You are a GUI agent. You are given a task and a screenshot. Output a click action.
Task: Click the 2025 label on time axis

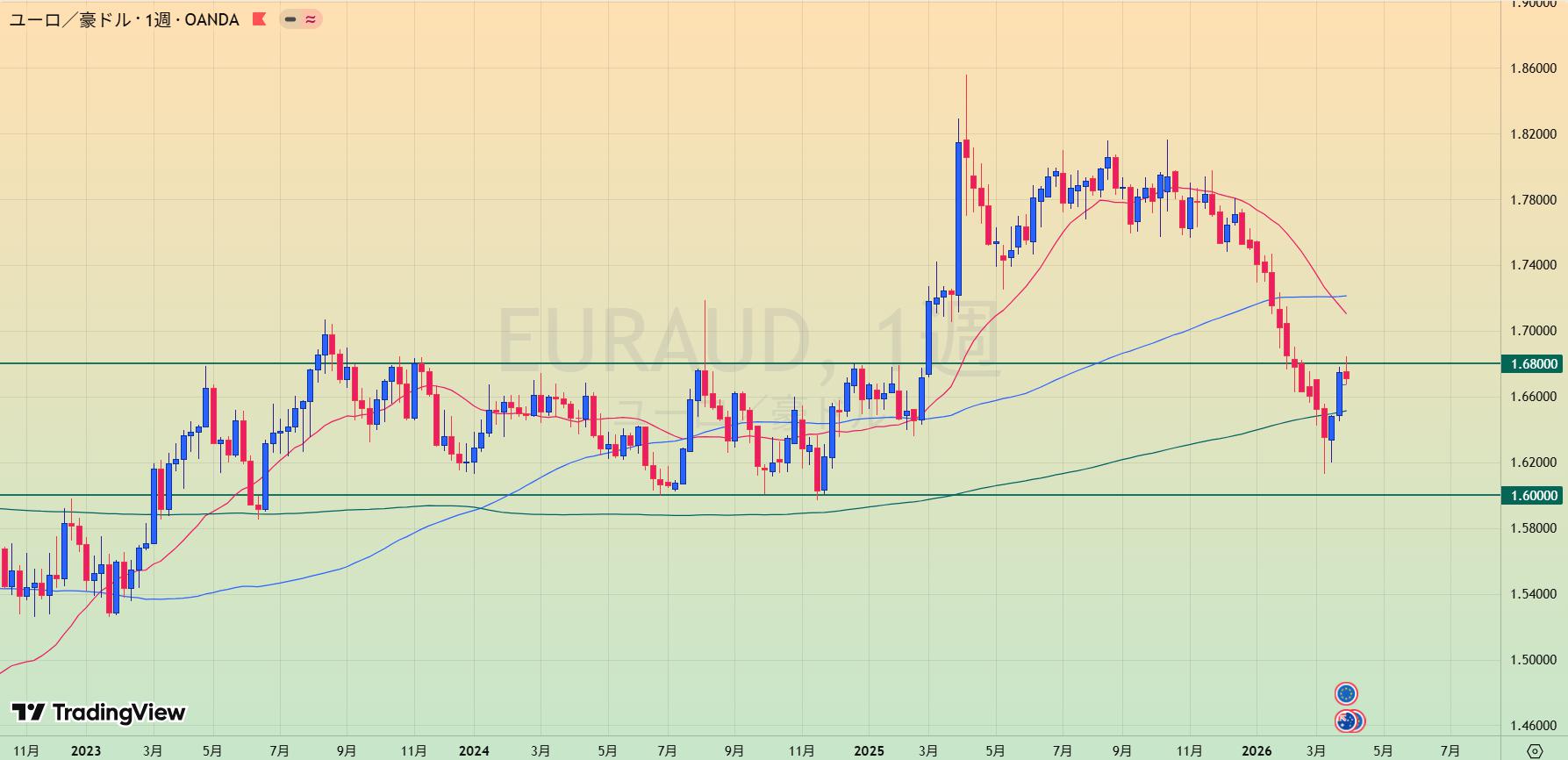(x=869, y=750)
